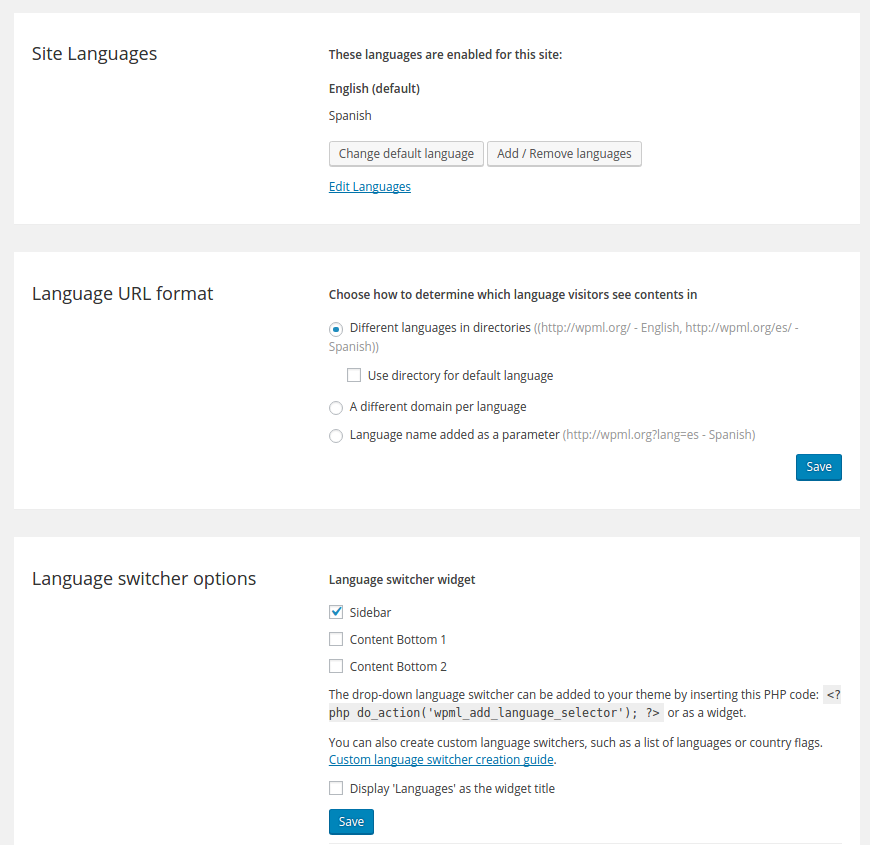Choose A different domain per language

pos(336,408)
